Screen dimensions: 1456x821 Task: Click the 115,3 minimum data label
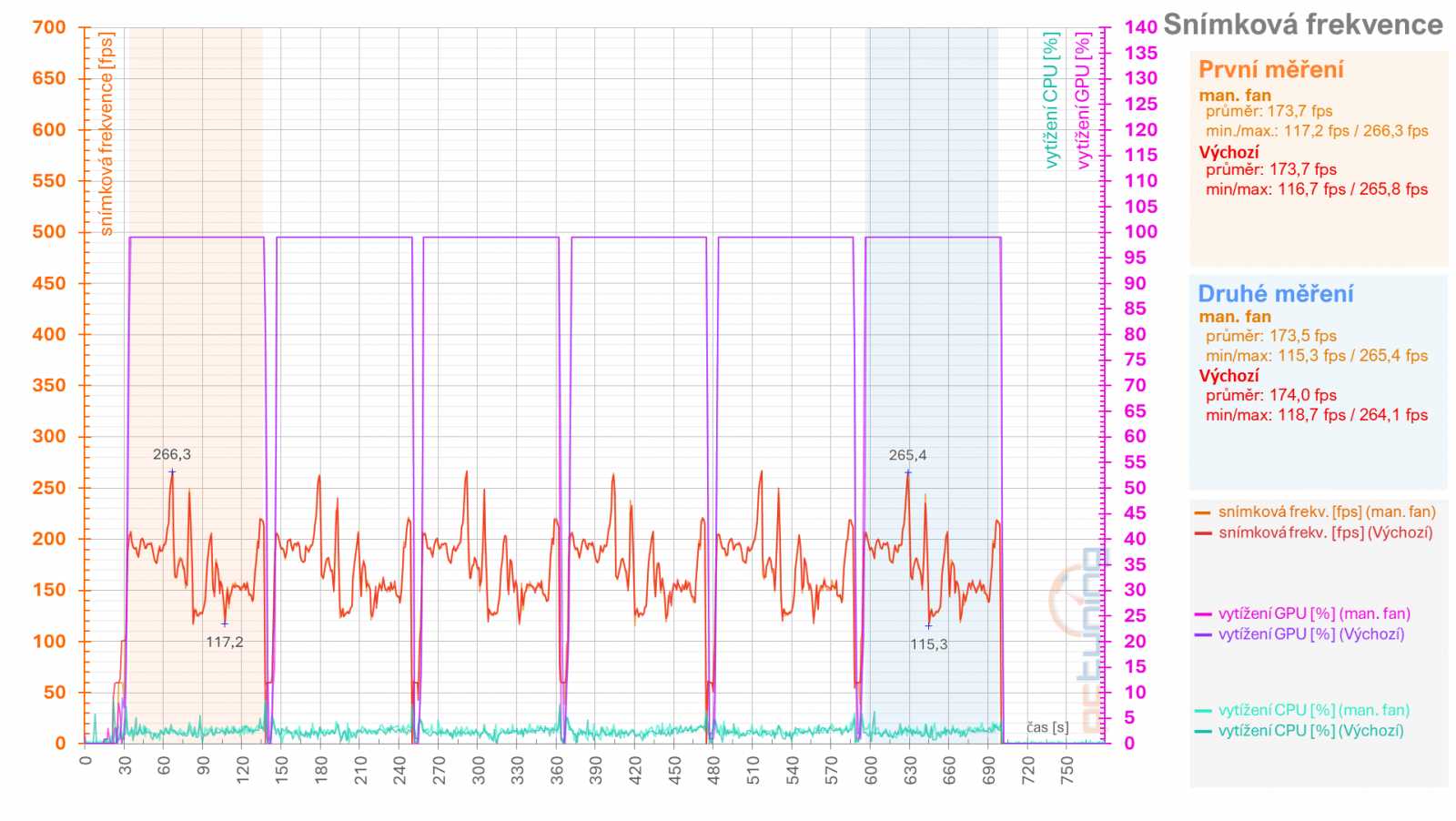pos(929,644)
